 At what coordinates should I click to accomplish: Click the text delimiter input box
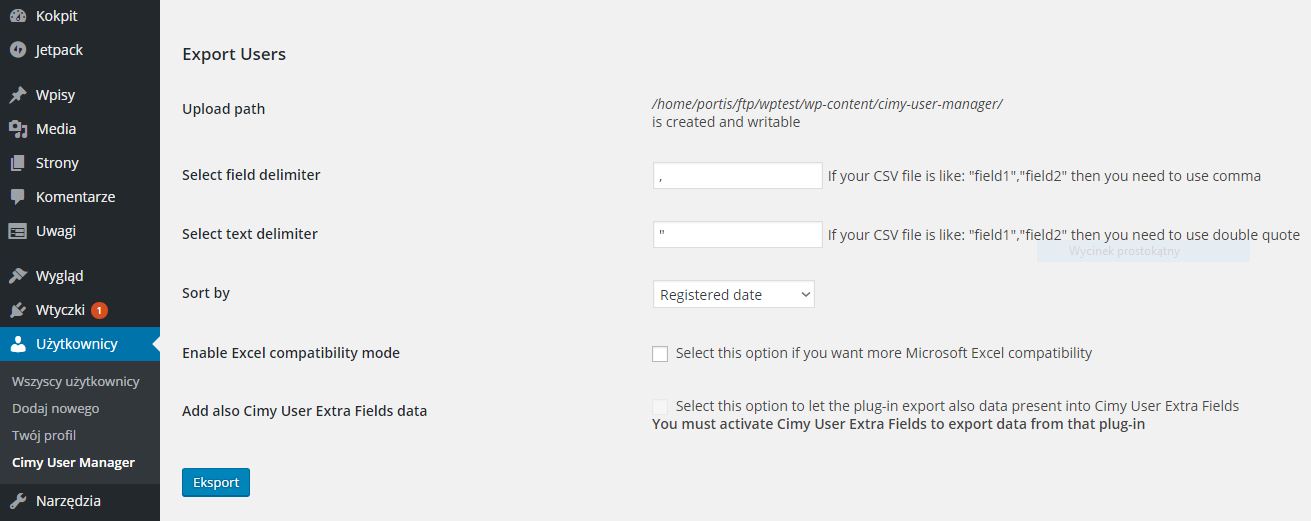coord(738,235)
